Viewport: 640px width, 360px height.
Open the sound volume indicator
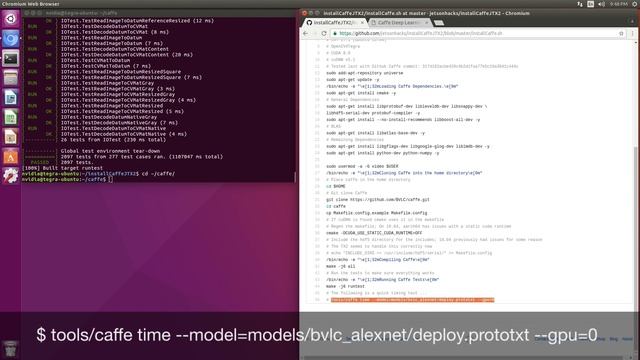pos(601,4)
